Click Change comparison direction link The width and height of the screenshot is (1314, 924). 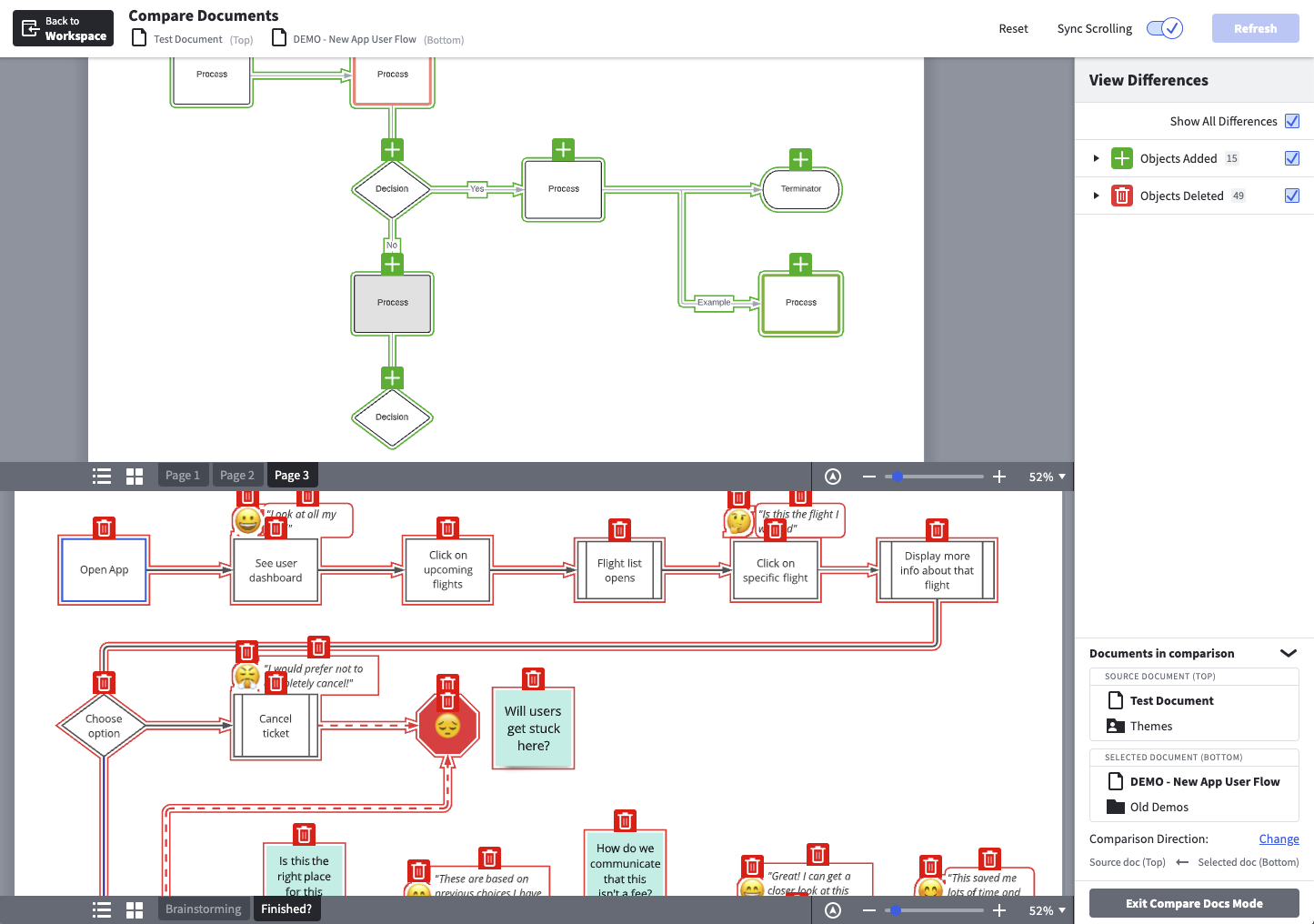(1279, 839)
